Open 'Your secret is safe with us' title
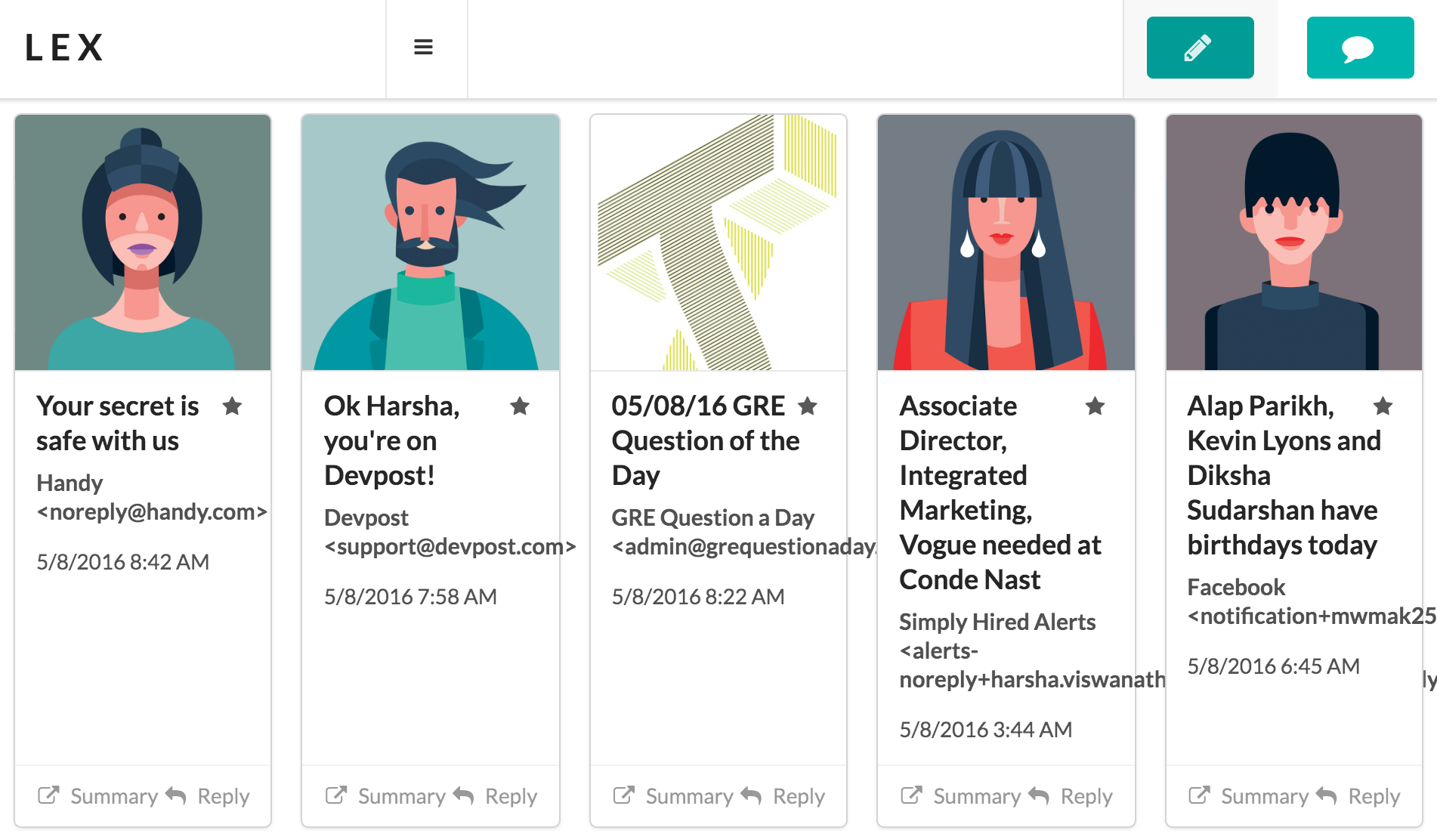The image size is (1437, 840). point(118,423)
